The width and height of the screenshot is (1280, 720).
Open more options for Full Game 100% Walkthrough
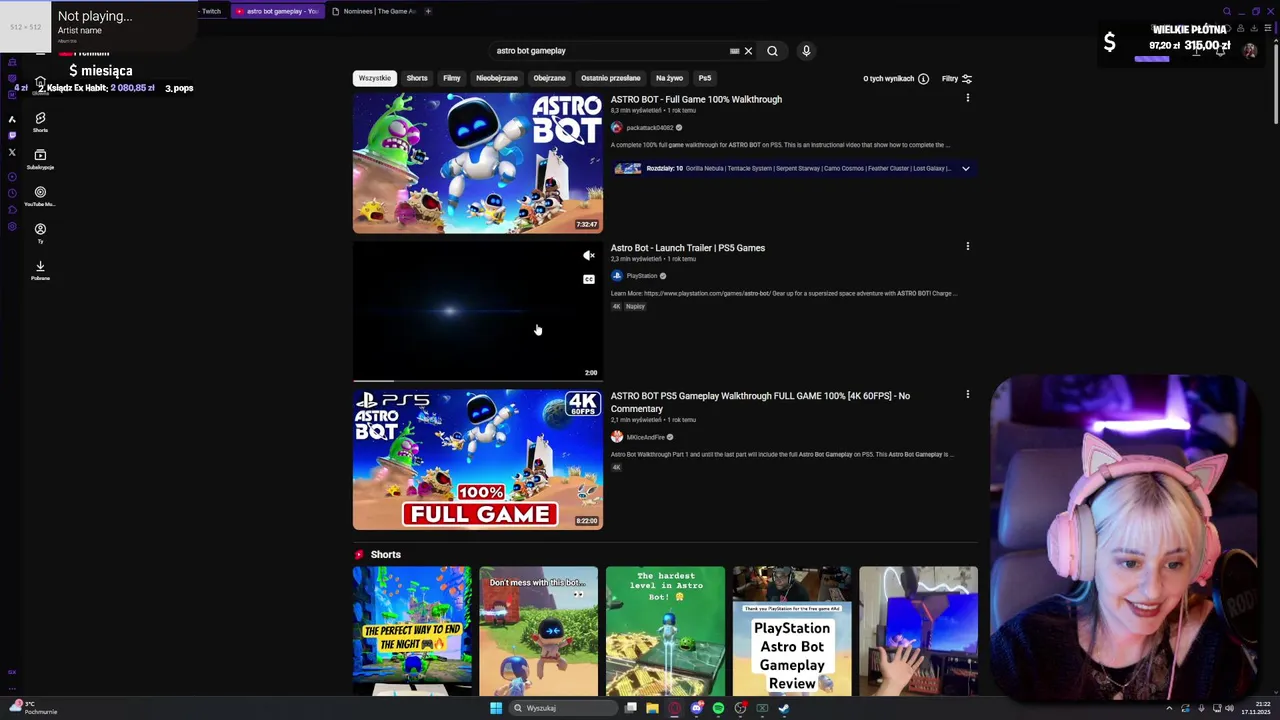[x=967, y=98]
